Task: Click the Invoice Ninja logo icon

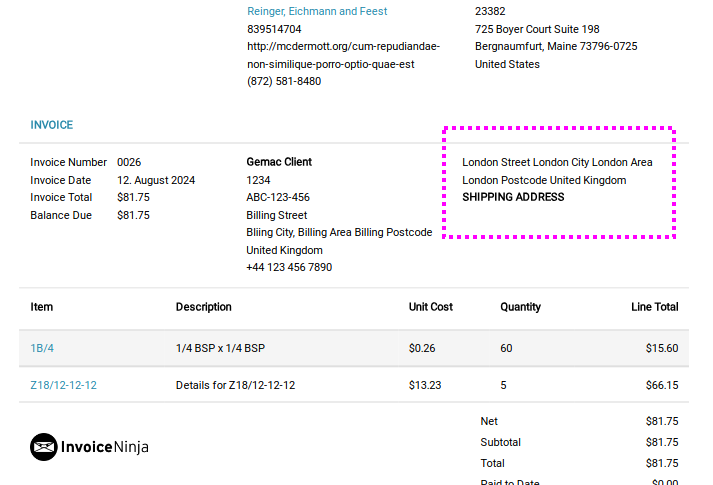Action: 44,447
